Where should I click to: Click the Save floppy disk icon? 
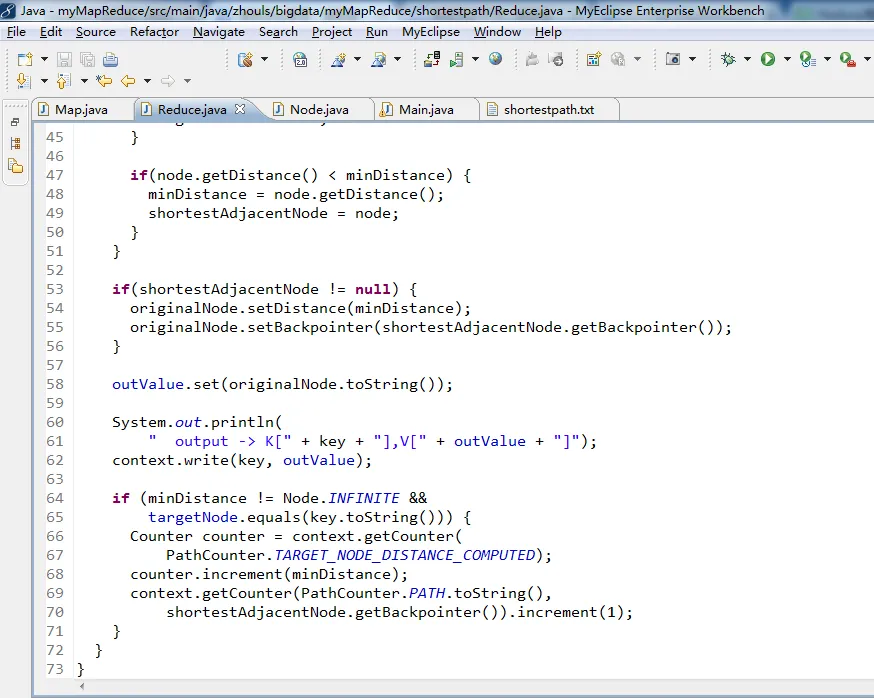pyautogui.click(x=65, y=59)
